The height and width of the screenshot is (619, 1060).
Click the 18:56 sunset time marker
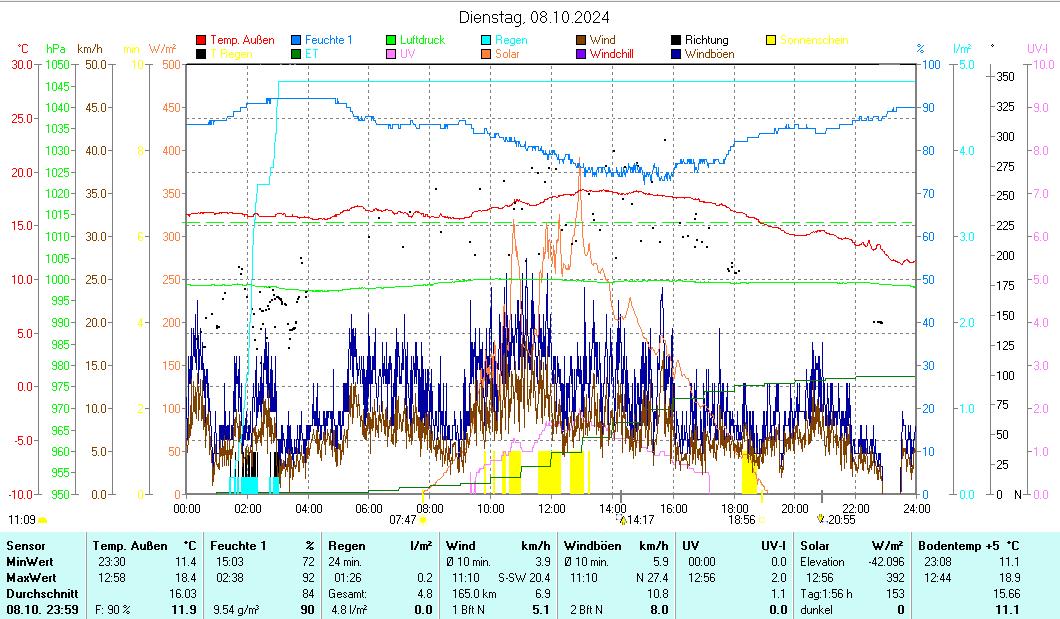click(x=741, y=520)
